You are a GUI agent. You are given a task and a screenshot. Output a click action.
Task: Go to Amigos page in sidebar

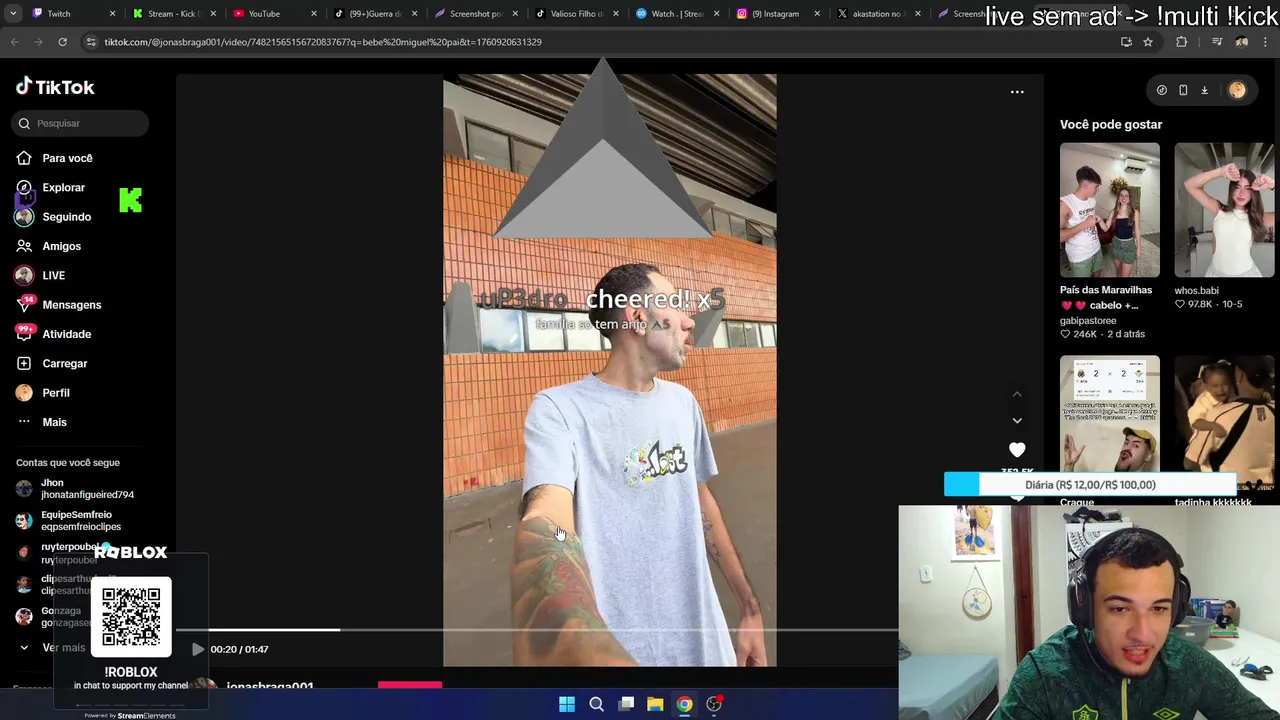click(x=49, y=246)
